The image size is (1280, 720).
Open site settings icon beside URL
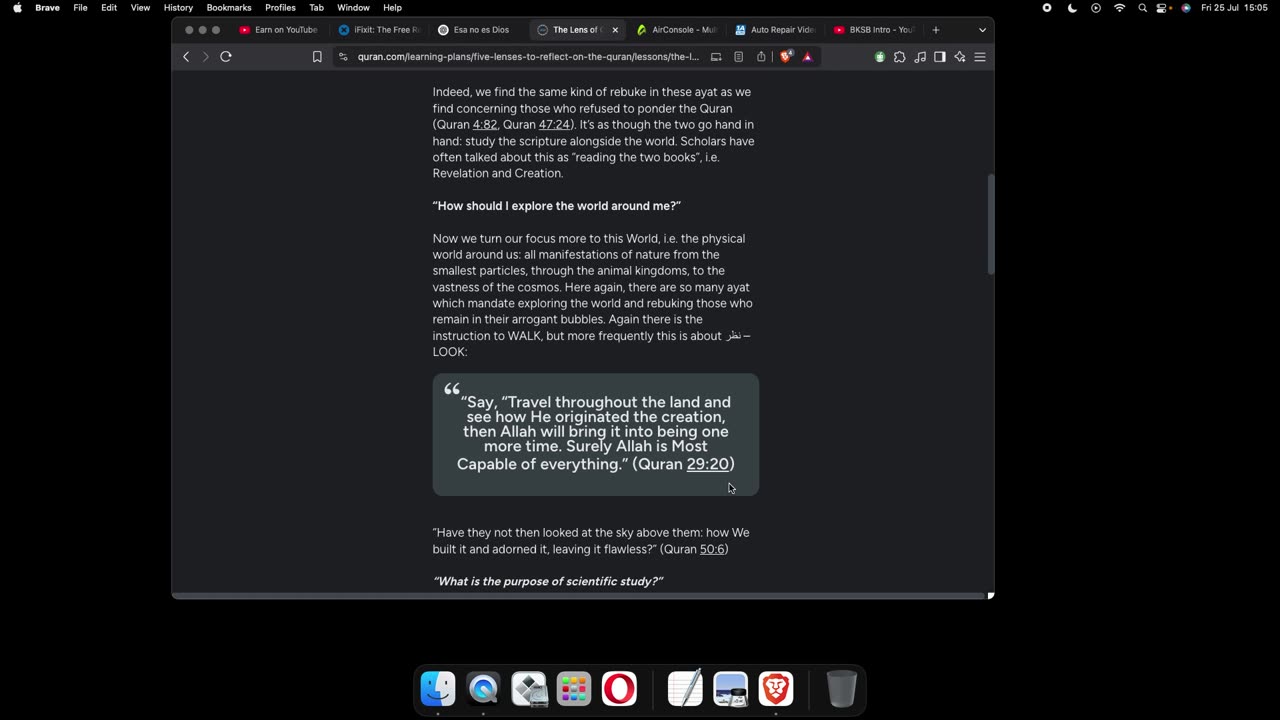tap(343, 57)
